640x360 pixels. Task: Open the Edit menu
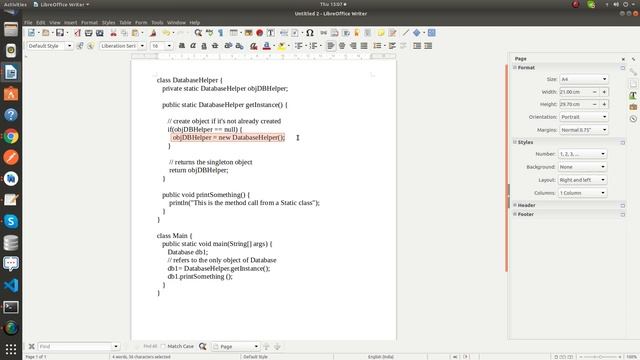point(41,22)
